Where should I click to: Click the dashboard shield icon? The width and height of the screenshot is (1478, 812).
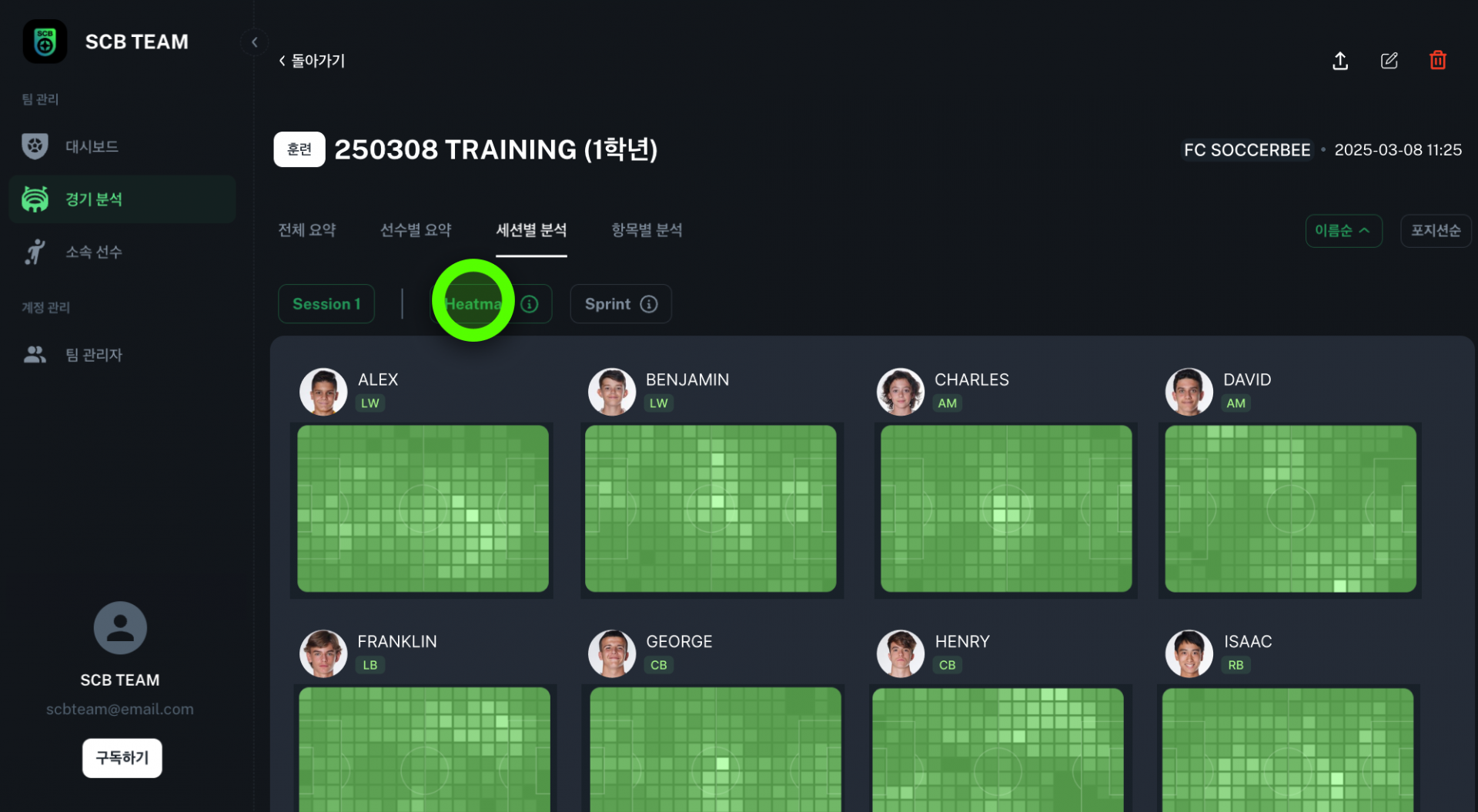[x=35, y=146]
